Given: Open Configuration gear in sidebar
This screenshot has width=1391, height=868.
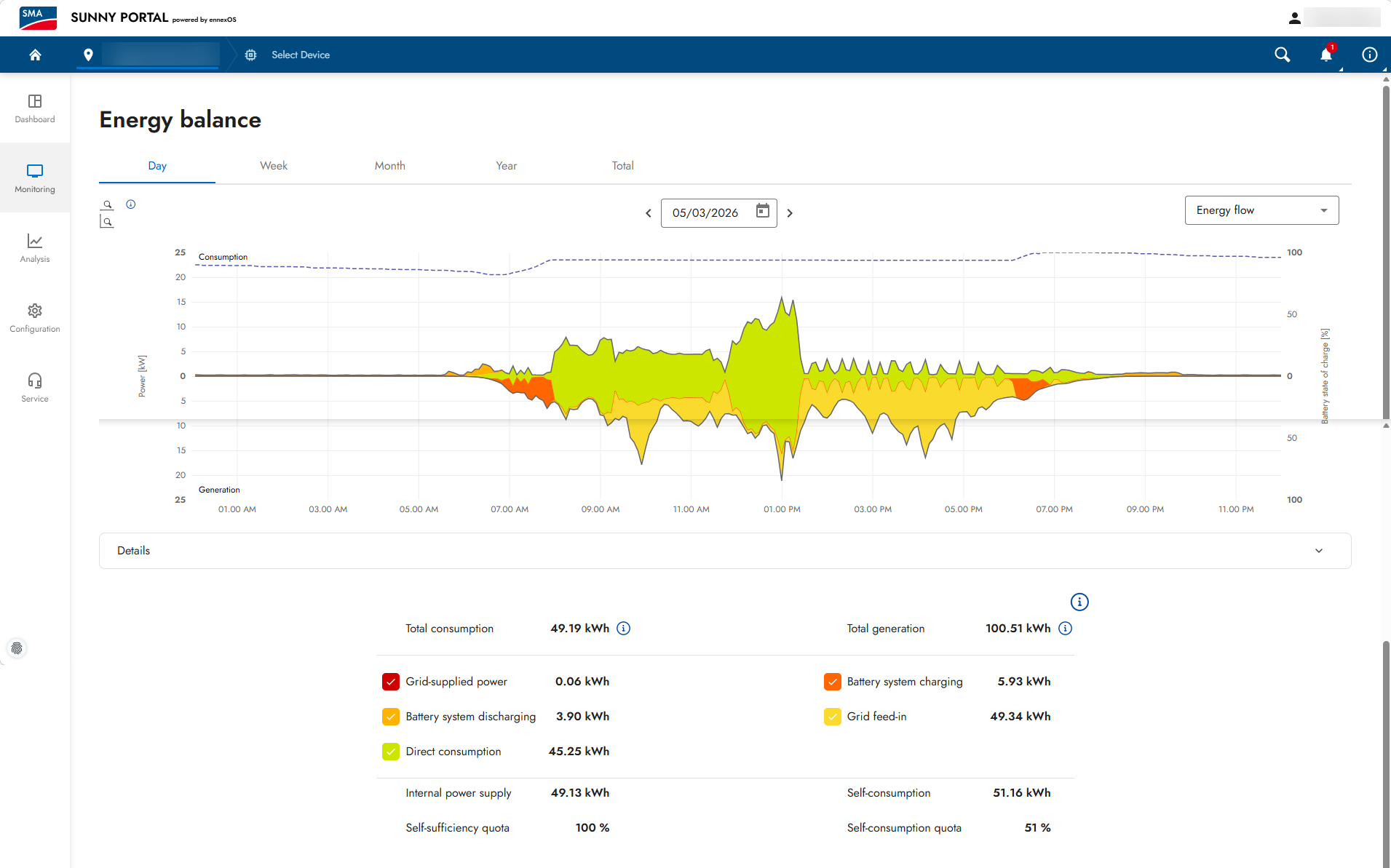Looking at the screenshot, I should point(35,318).
